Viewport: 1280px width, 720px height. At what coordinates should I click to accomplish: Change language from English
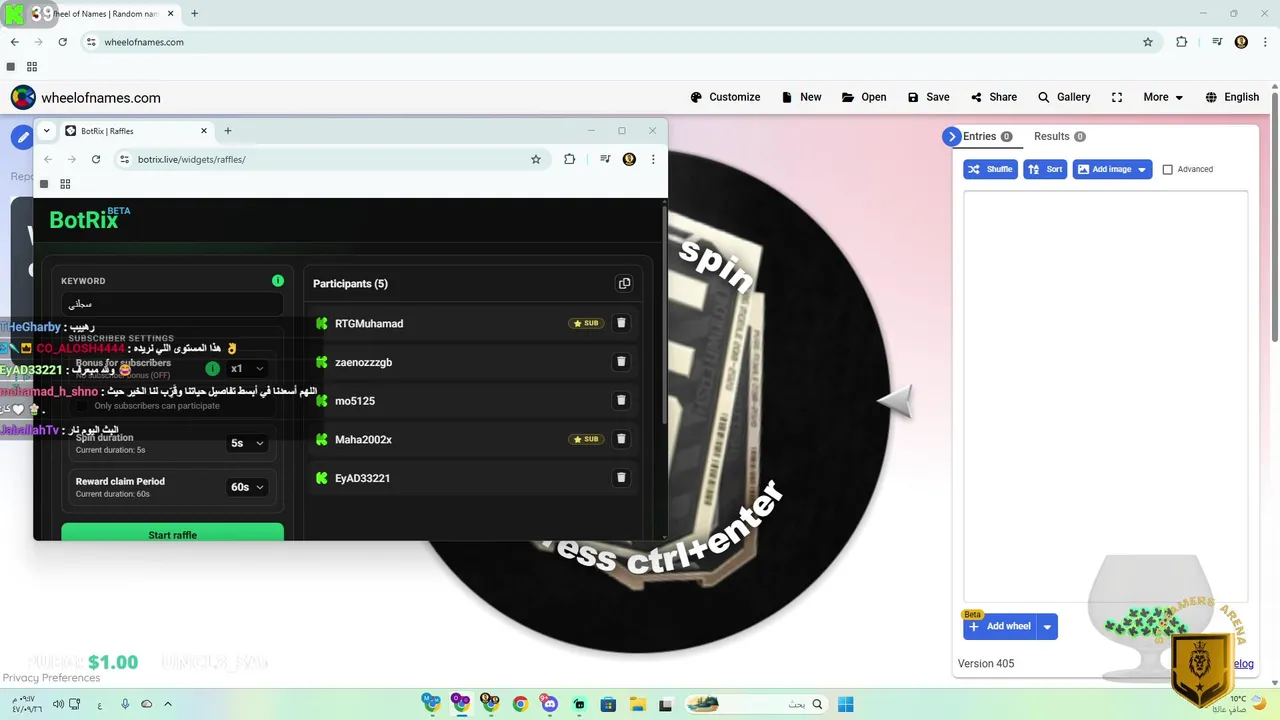pos(1232,97)
